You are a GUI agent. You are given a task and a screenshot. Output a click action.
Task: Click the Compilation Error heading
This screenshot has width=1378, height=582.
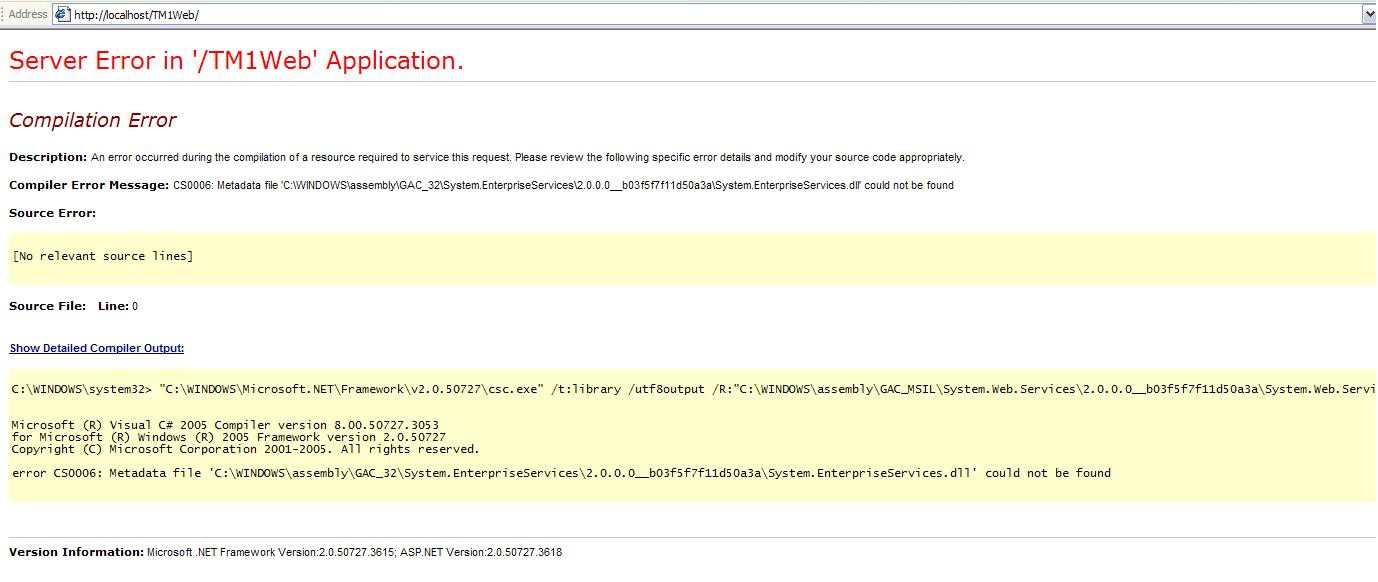tap(93, 120)
